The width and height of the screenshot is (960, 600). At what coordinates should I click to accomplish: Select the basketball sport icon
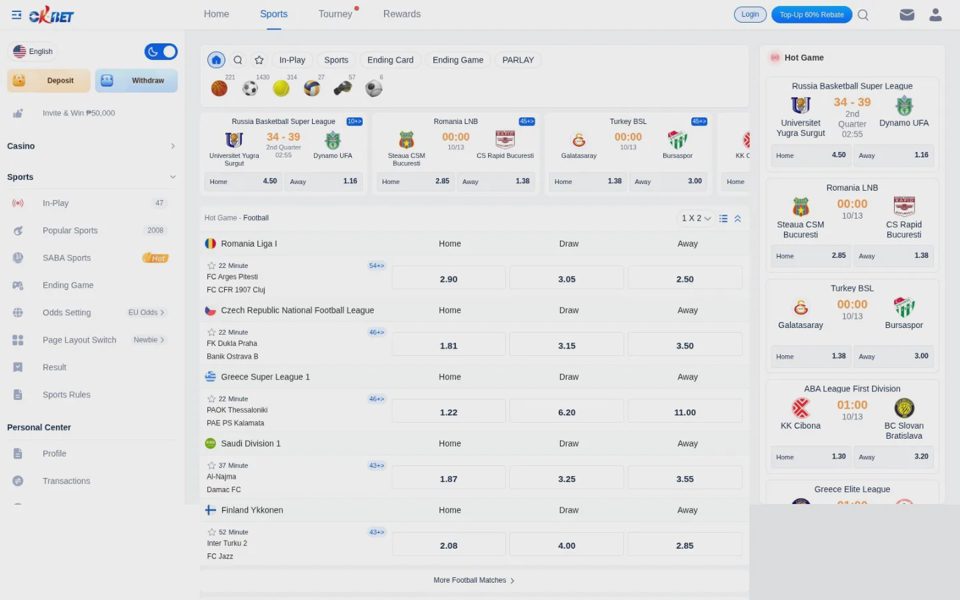point(219,89)
